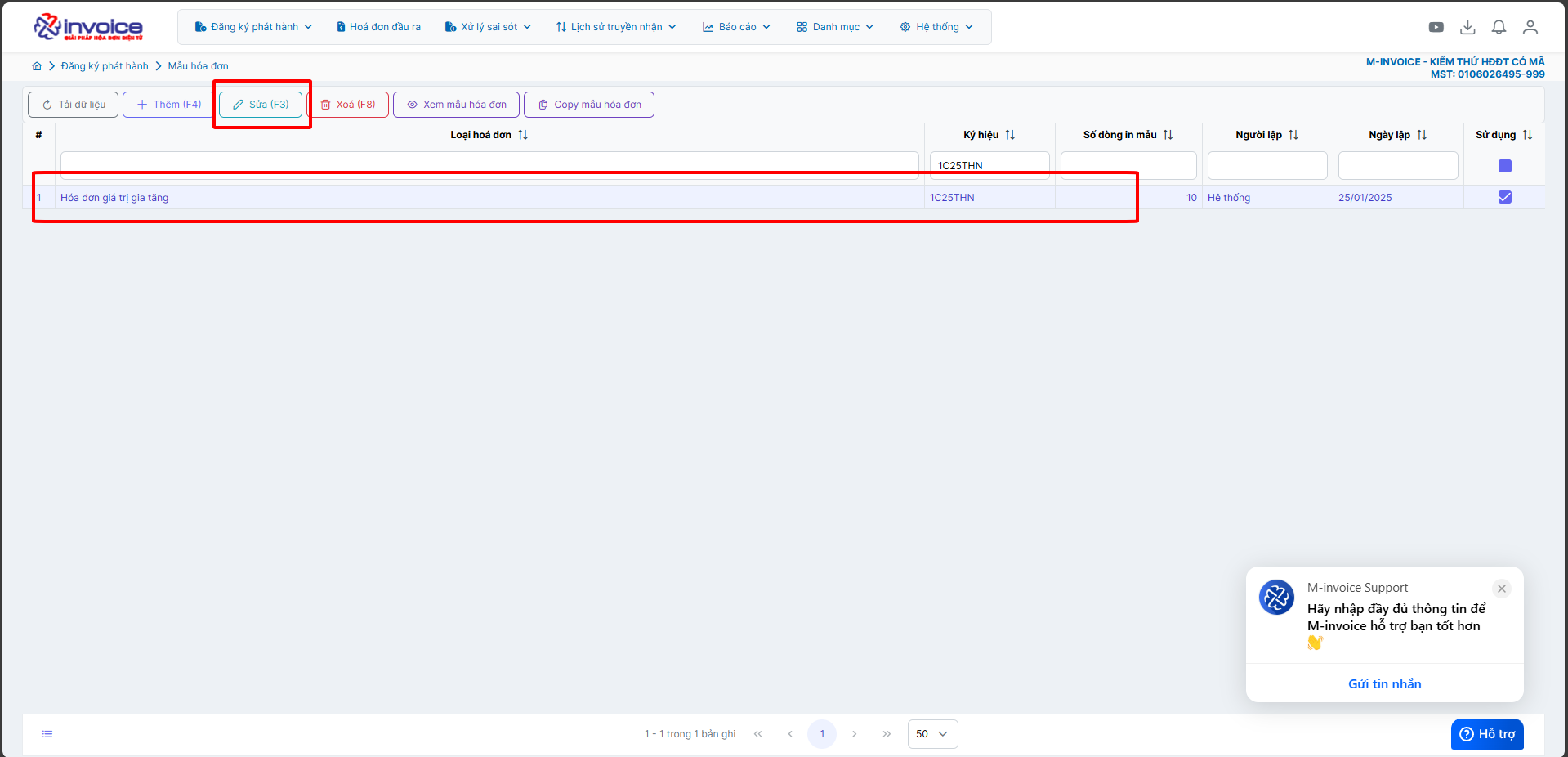Select page 1 in pagination
The width and height of the screenshot is (1568, 757).
click(822, 734)
